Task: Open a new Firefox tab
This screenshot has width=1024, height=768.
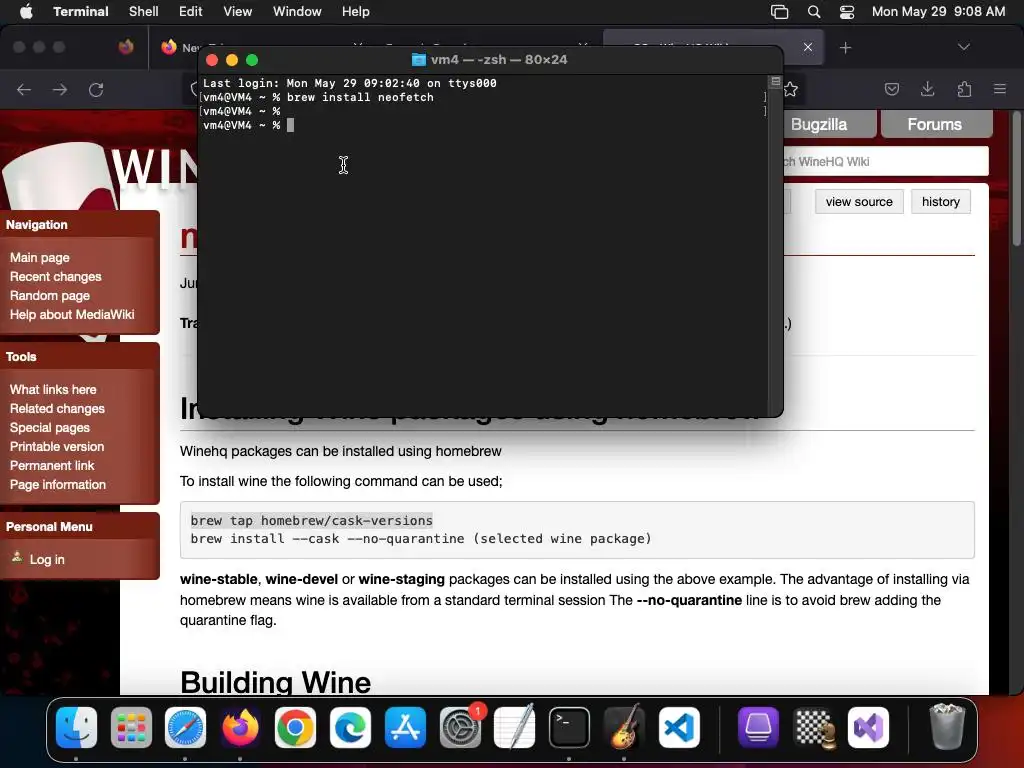Action: [846, 48]
